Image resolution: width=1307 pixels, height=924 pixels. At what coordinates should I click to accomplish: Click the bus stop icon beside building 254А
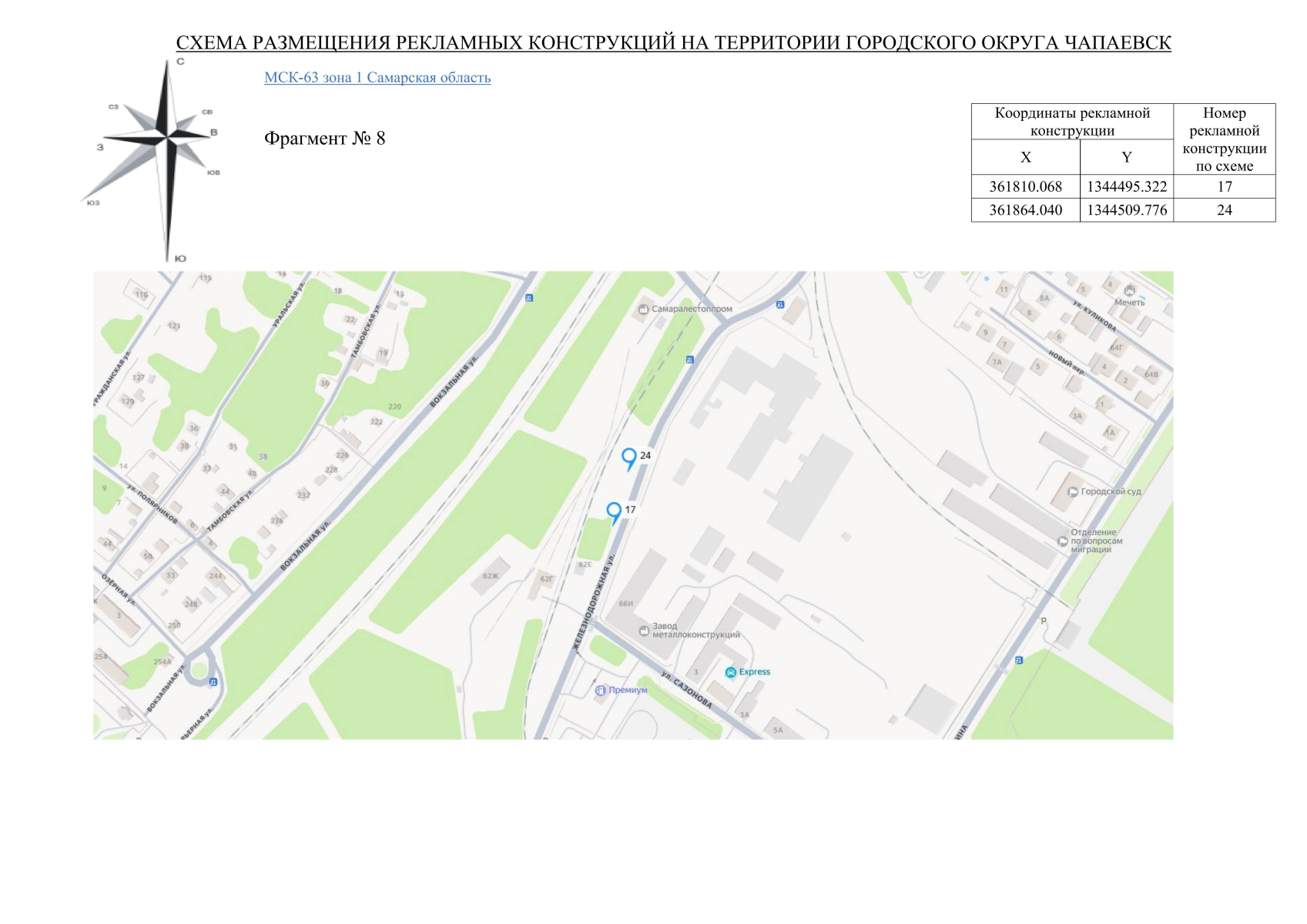tap(213, 682)
